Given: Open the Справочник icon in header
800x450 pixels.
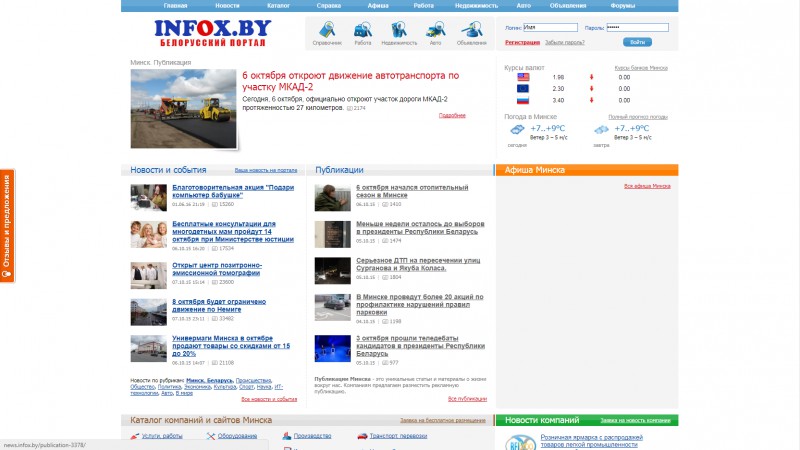Looking at the screenshot, I should 327,30.
